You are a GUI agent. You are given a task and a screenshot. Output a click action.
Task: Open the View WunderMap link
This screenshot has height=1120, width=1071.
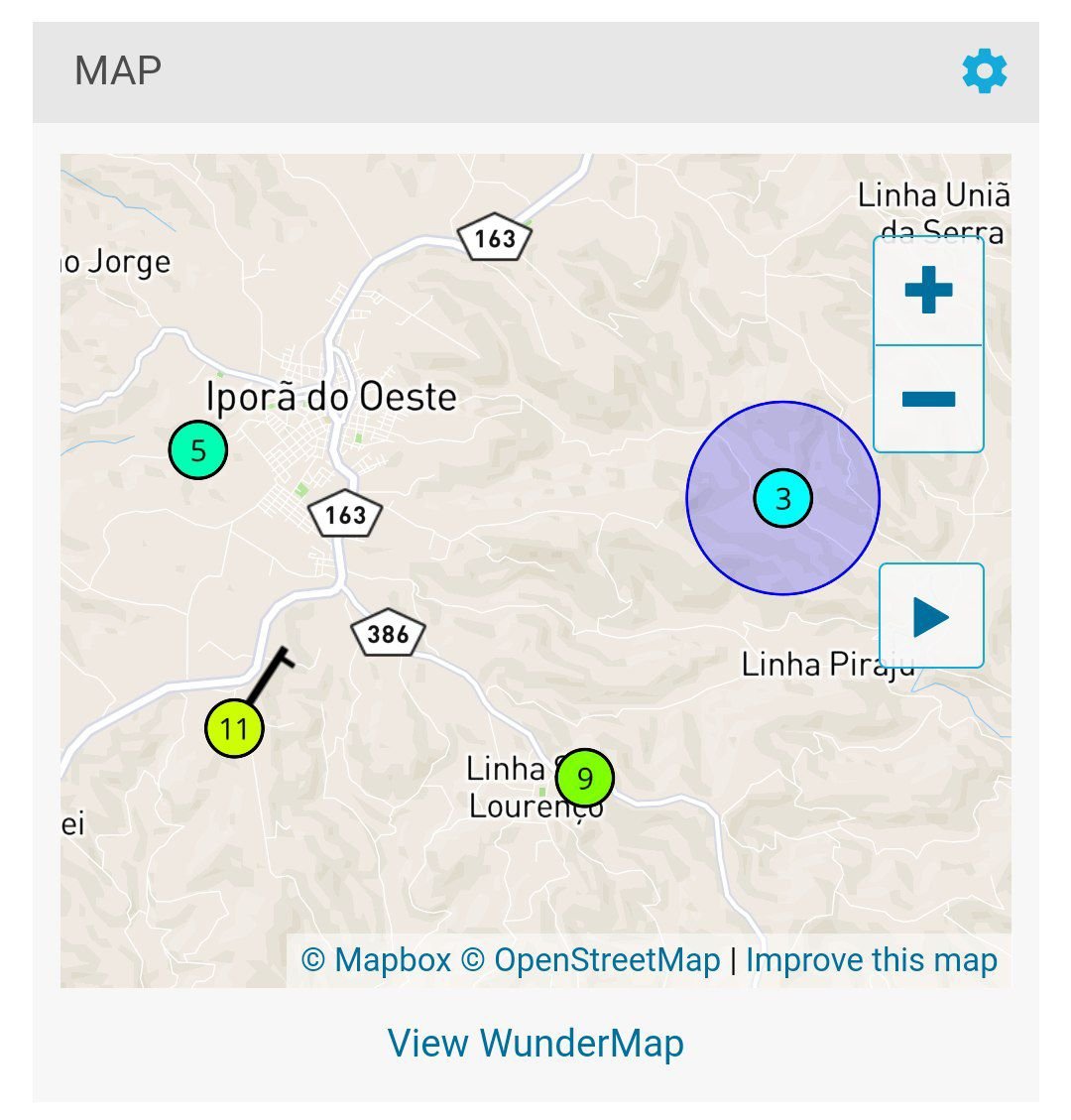click(535, 1043)
